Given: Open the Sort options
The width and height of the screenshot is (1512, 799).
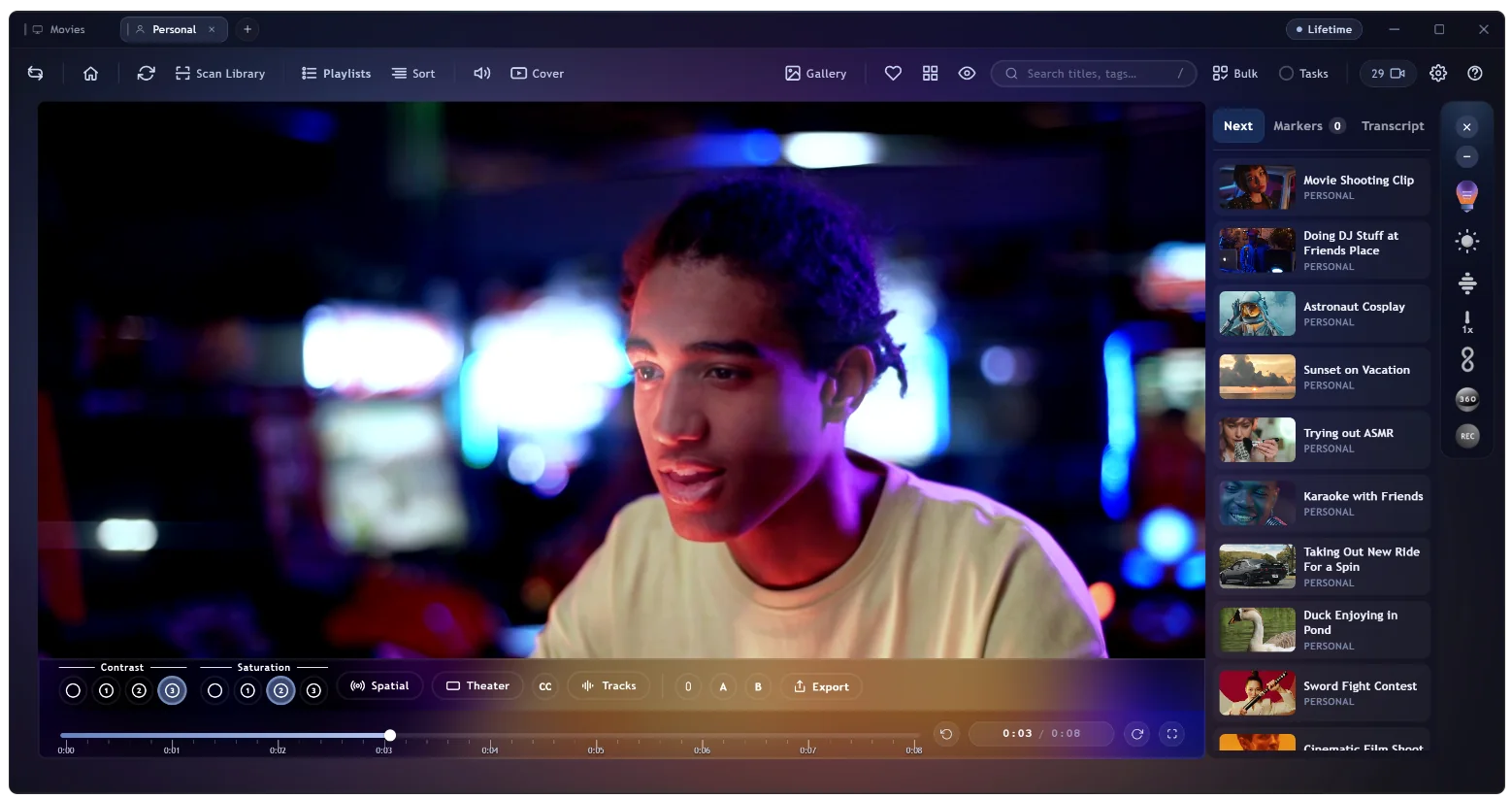Looking at the screenshot, I should 413,73.
